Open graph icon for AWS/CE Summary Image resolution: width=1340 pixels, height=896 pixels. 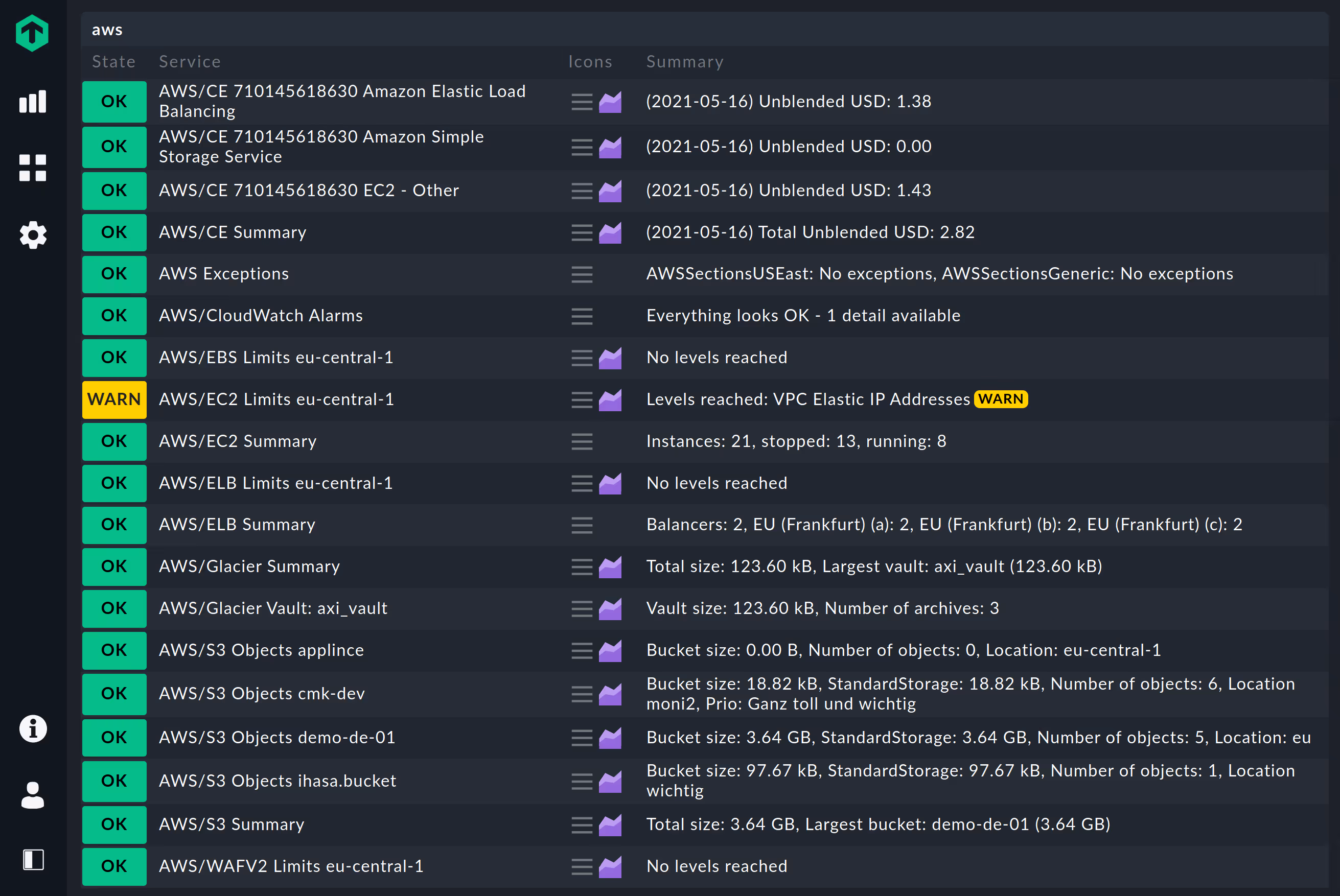point(610,232)
